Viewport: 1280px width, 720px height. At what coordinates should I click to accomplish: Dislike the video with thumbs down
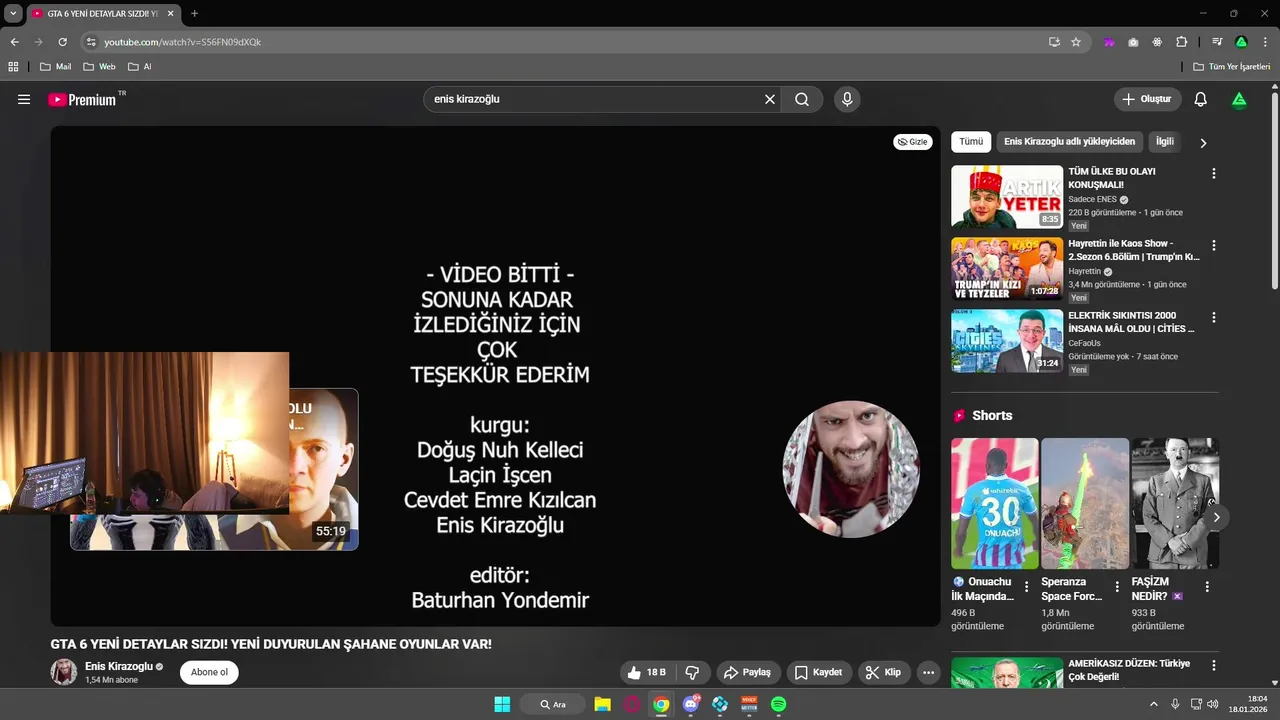pos(692,672)
